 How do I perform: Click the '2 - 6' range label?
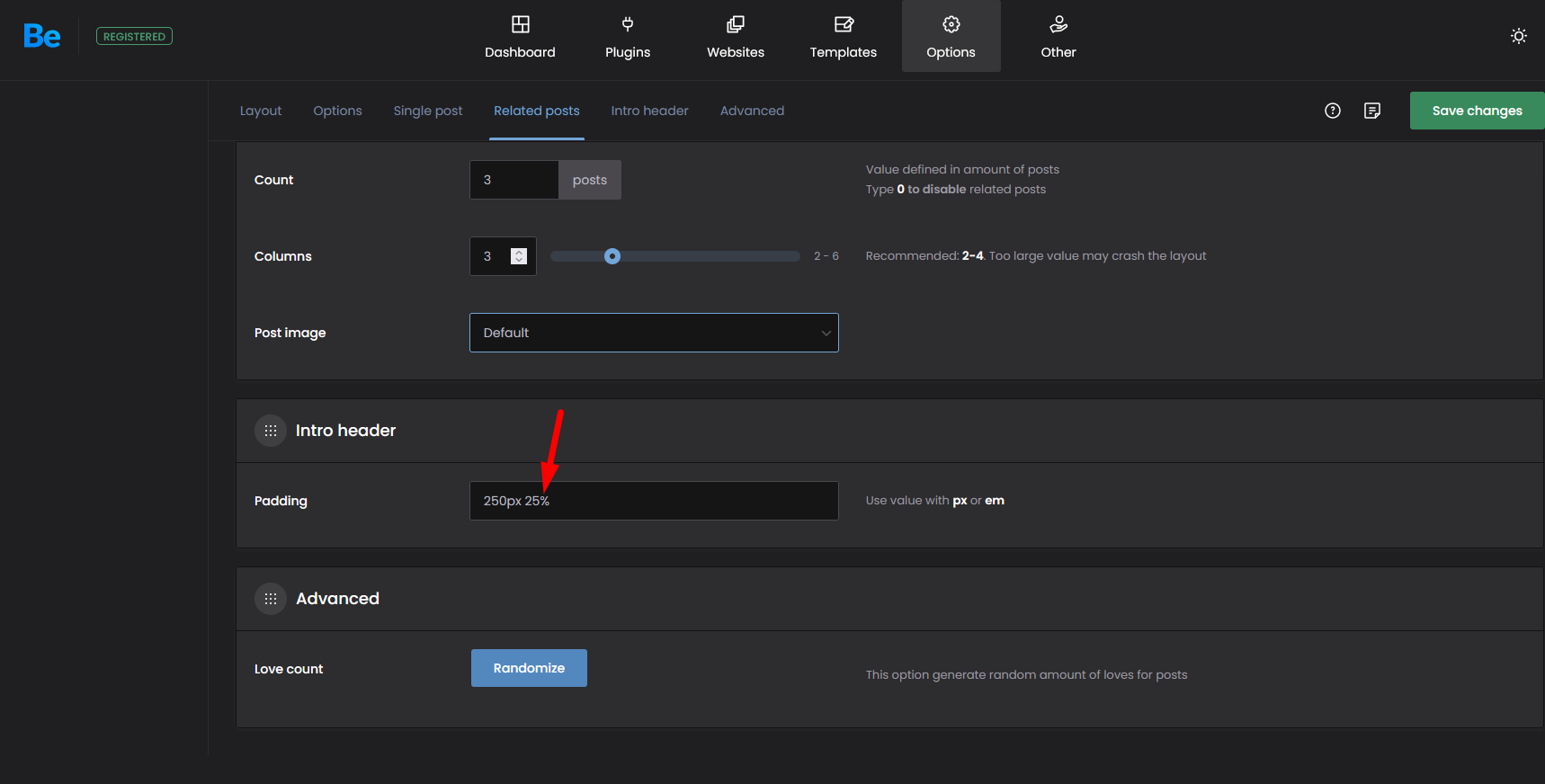coord(826,256)
